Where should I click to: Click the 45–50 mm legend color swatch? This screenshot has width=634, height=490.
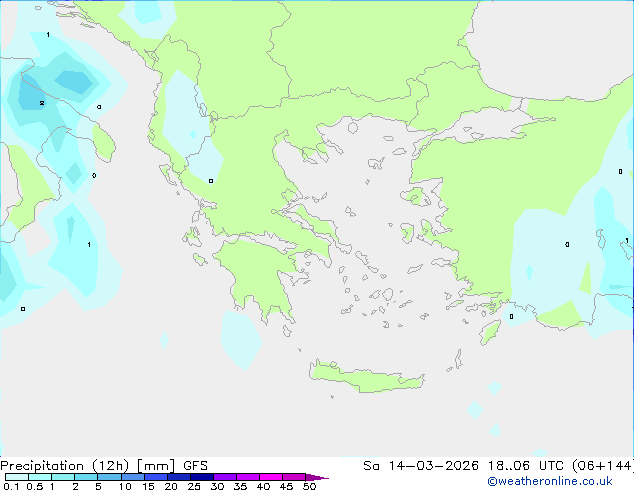pyautogui.click(x=294, y=477)
